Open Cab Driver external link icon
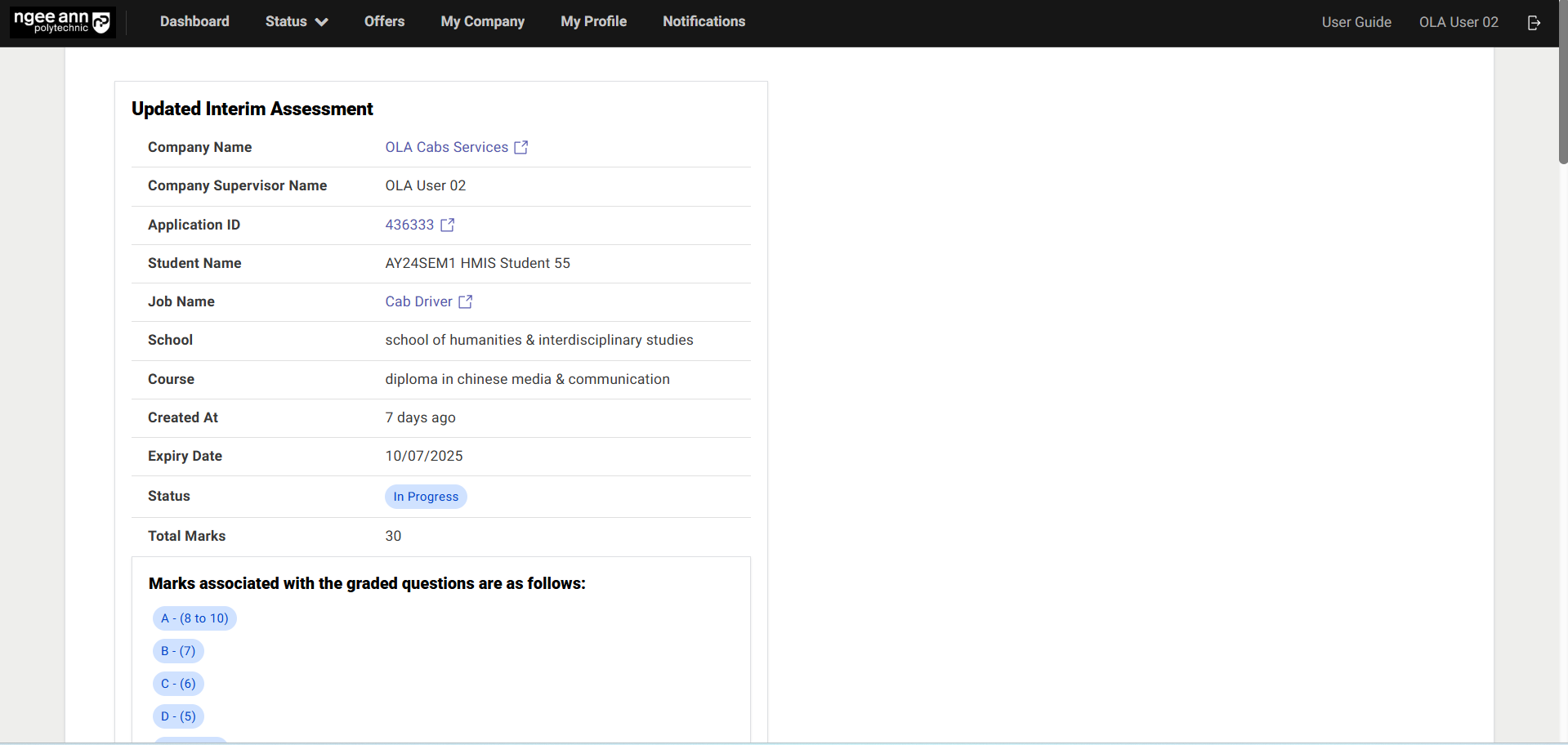1568x745 pixels. tap(464, 301)
